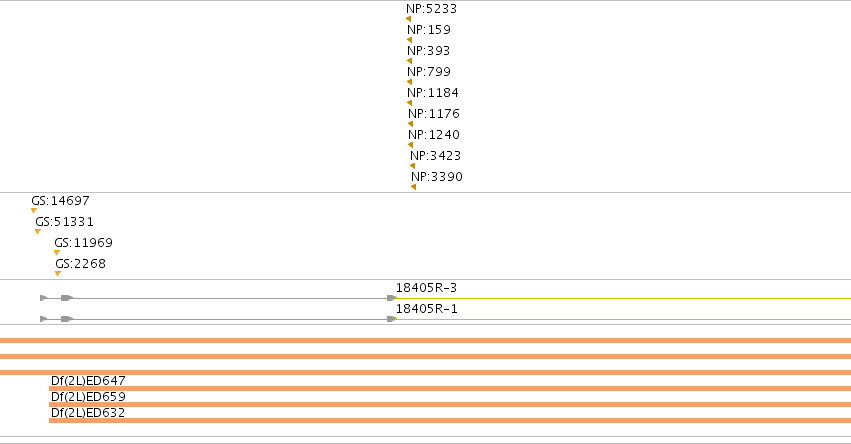Image resolution: width=851 pixels, height=444 pixels.
Task: Select orange deficiency bar under Df(2L)ED659
Action: tap(450, 404)
